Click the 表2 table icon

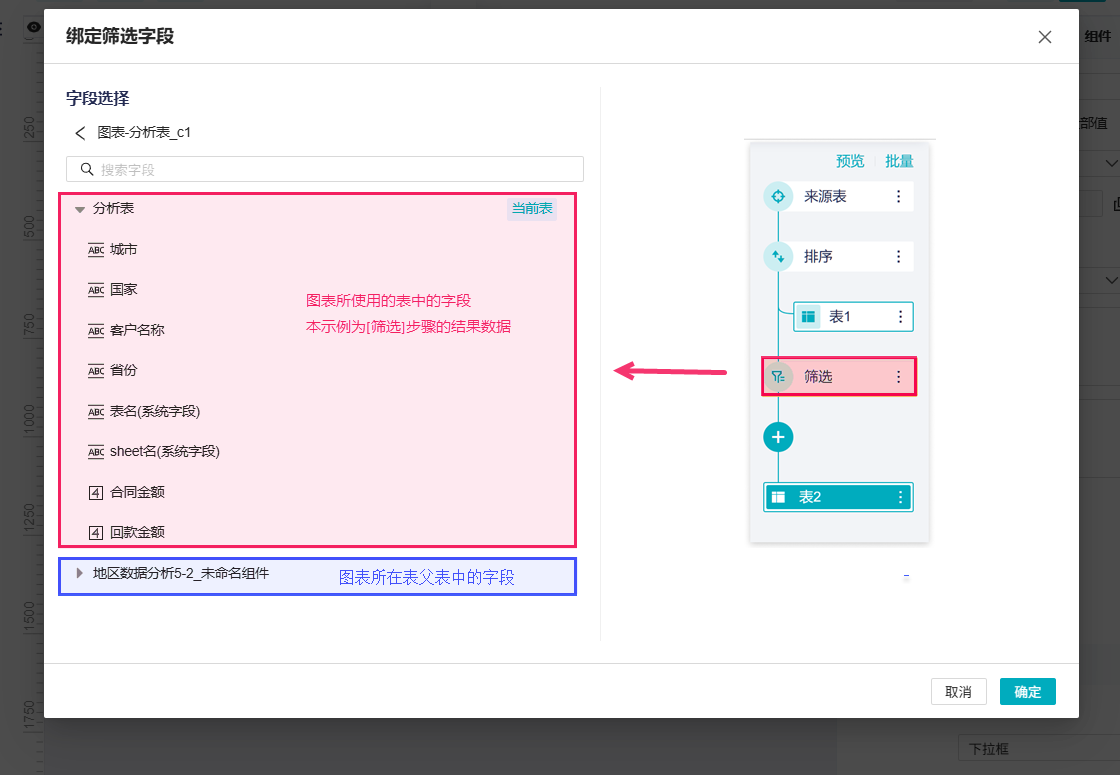[x=779, y=497]
